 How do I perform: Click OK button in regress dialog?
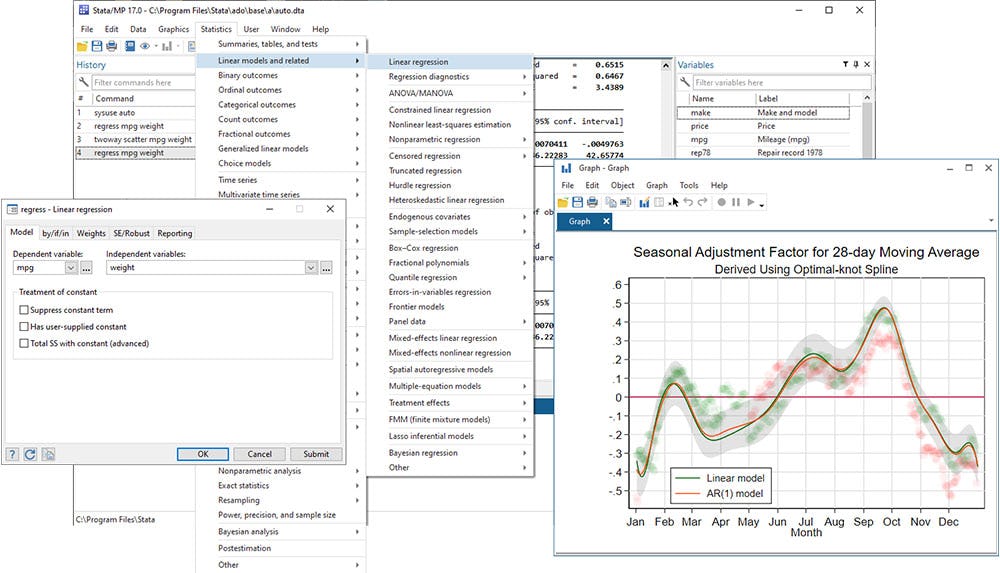tap(203, 454)
